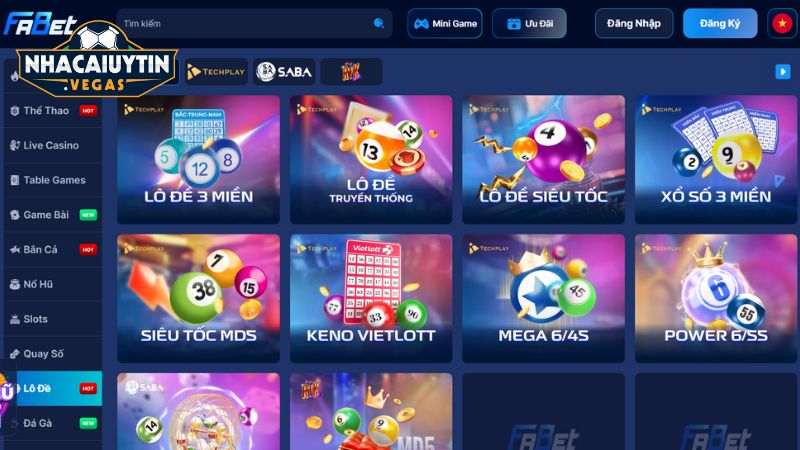Open the Ưu Đãi promotions button
This screenshot has width=800, height=450.
(529, 23)
